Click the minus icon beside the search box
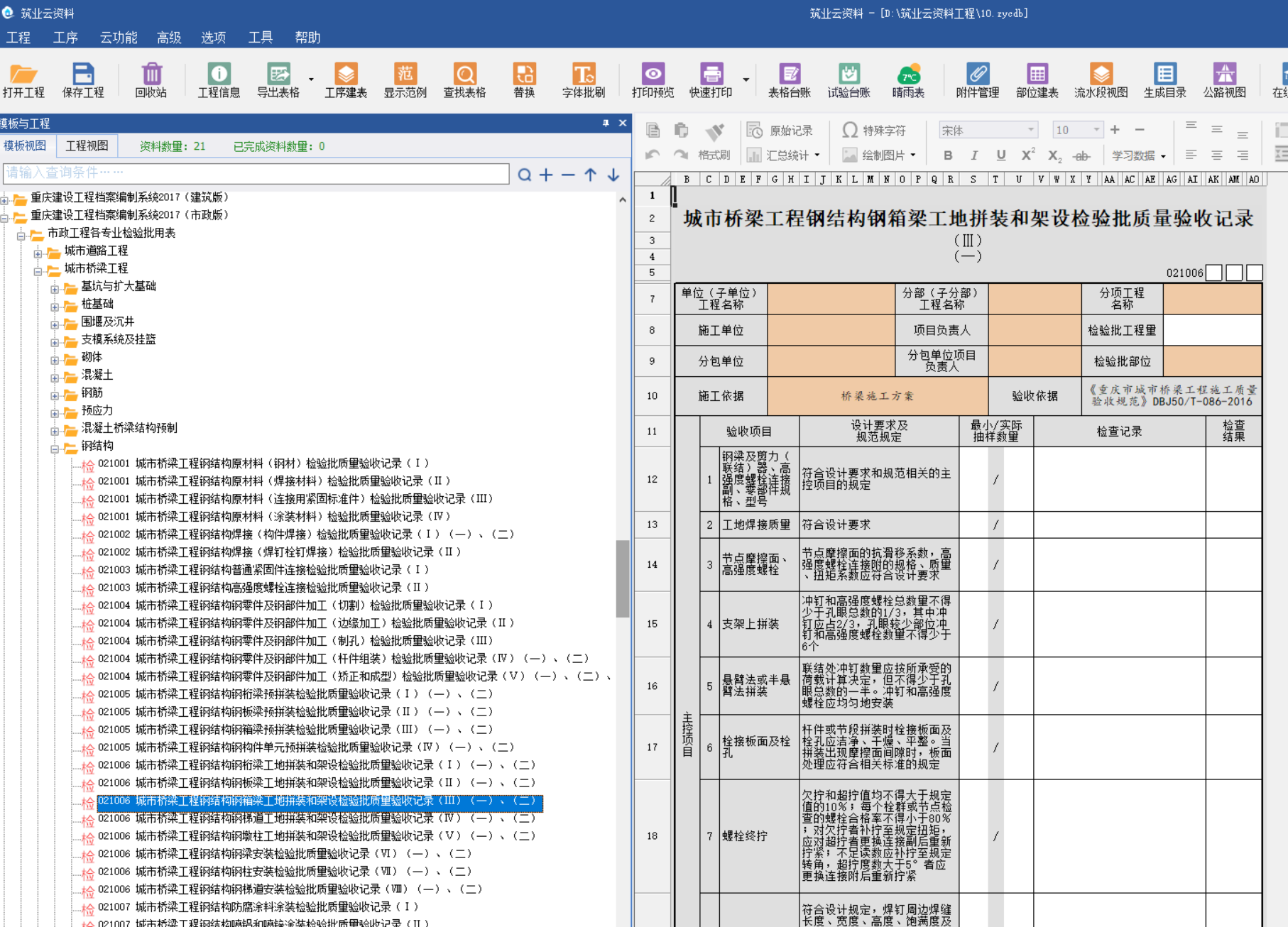This screenshot has height=927, width=1288. 568,175
